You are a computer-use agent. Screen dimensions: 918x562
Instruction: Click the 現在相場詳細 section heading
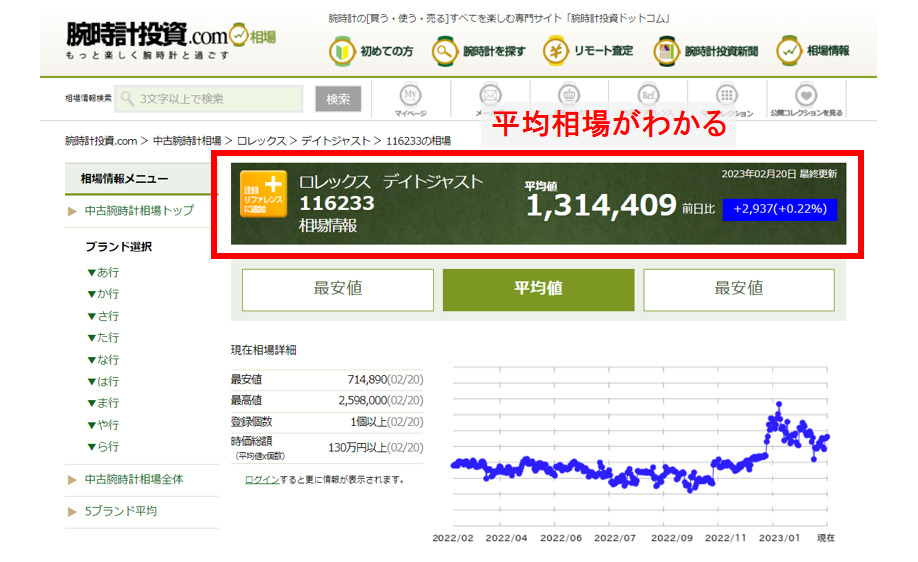click(x=263, y=350)
